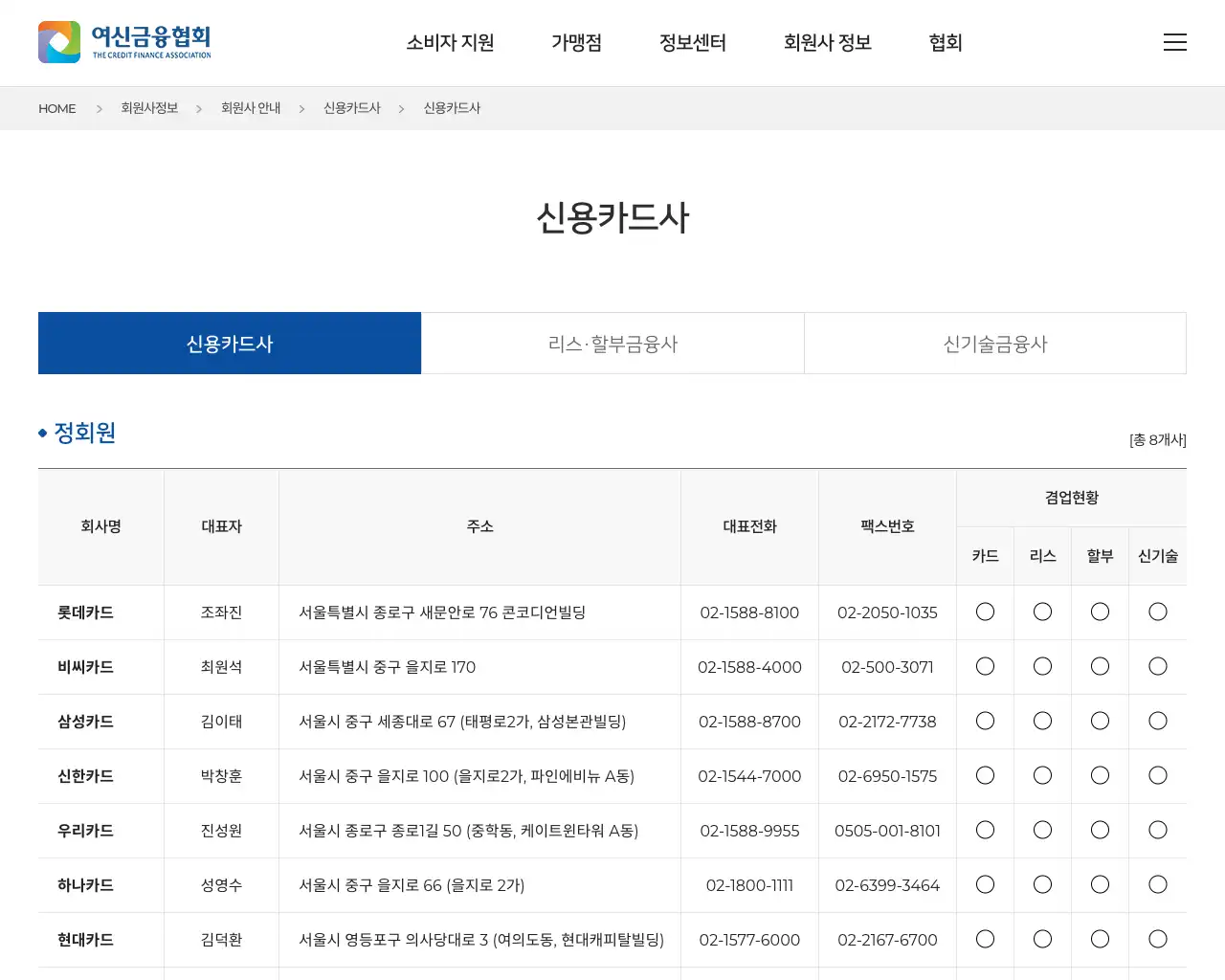Open 소비자 지원 menu

450,42
